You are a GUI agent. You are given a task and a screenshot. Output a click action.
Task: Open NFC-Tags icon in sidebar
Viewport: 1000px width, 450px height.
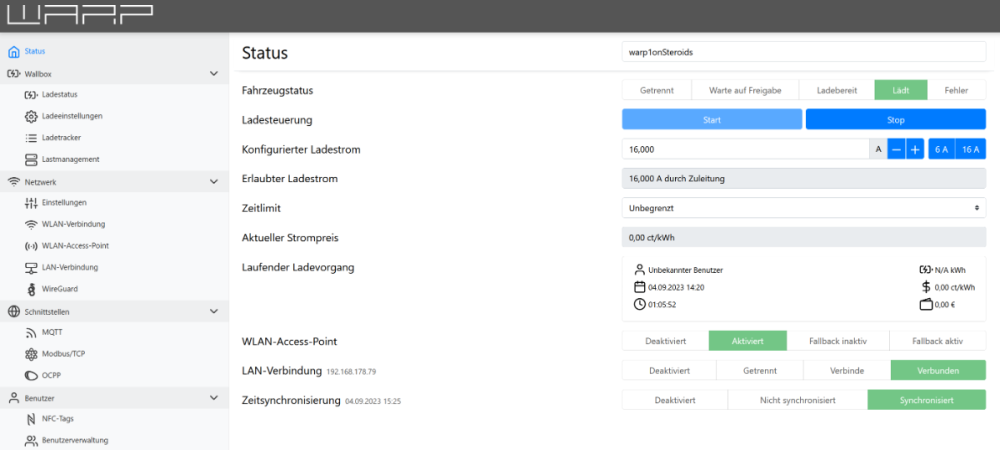coord(30,419)
